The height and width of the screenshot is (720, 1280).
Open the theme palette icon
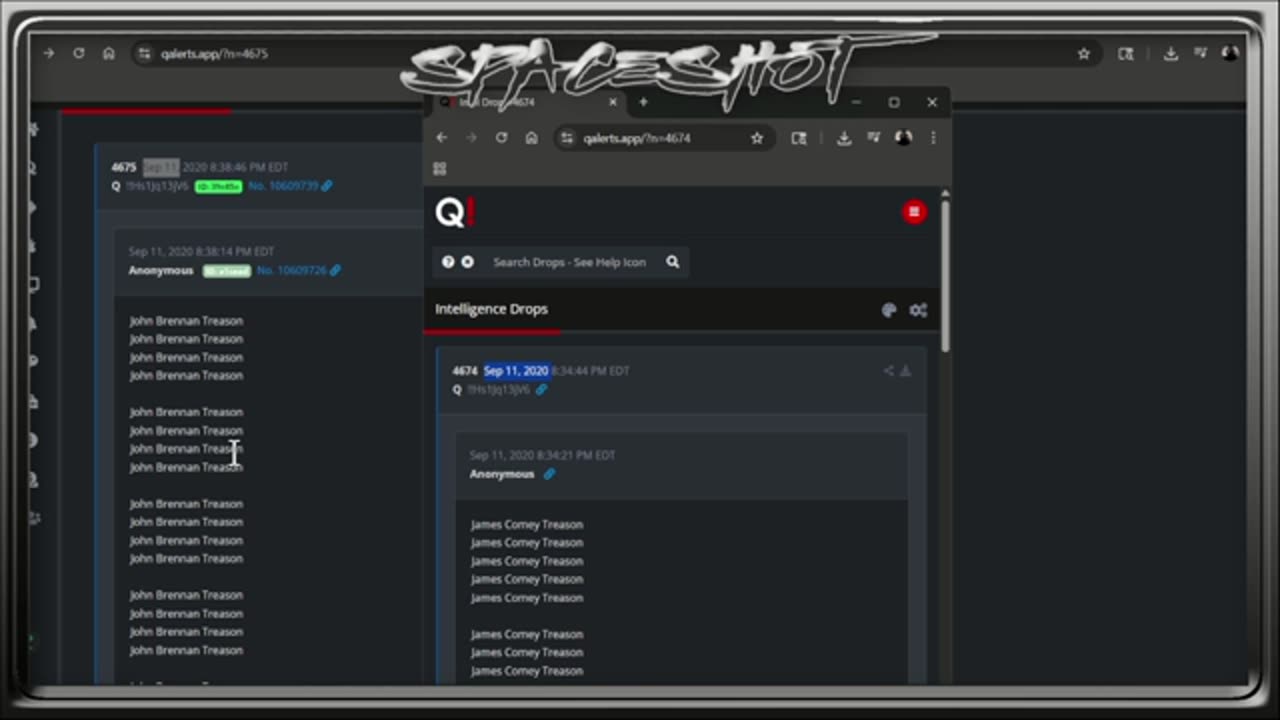click(889, 310)
